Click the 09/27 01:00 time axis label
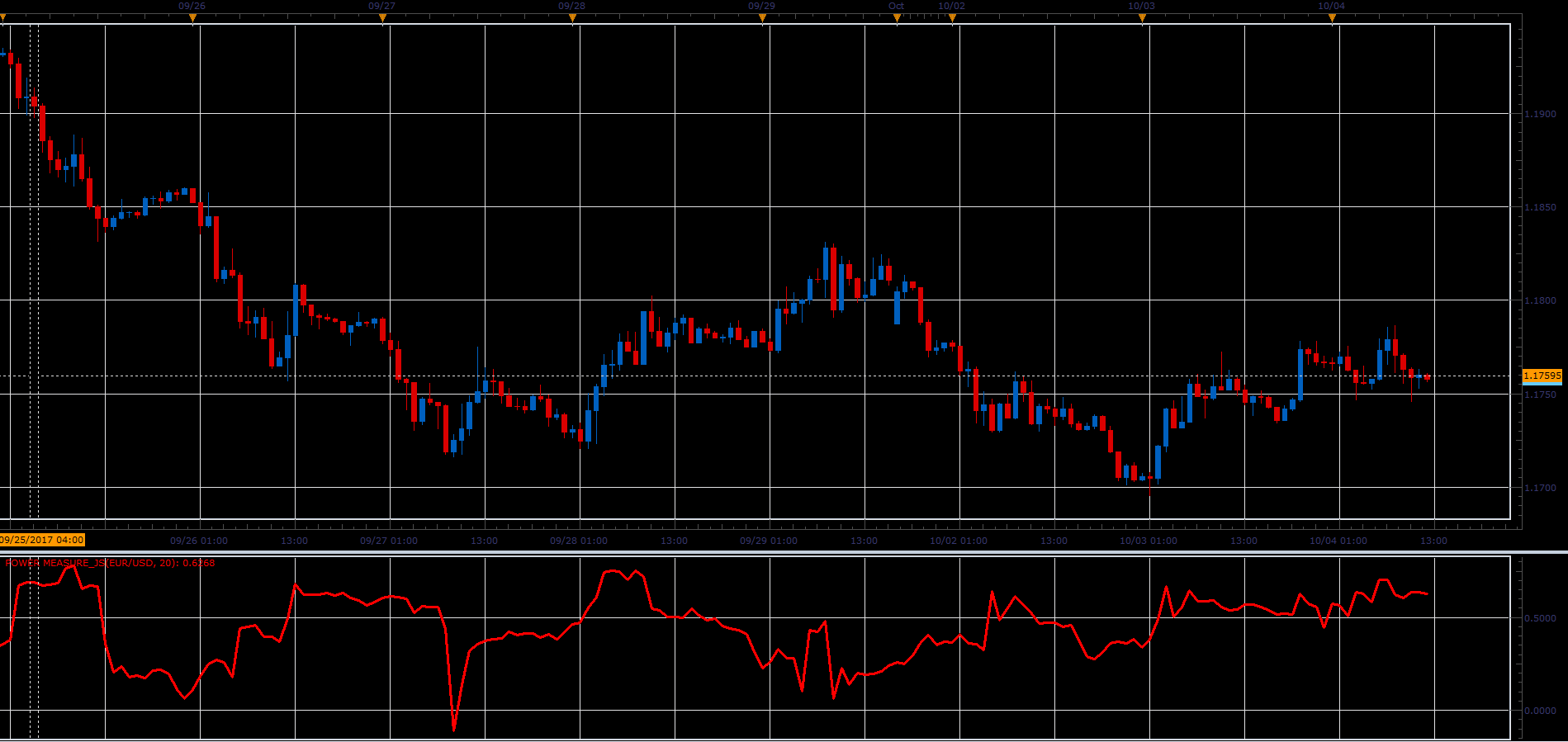This screenshot has width=1568, height=742. tap(389, 541)
